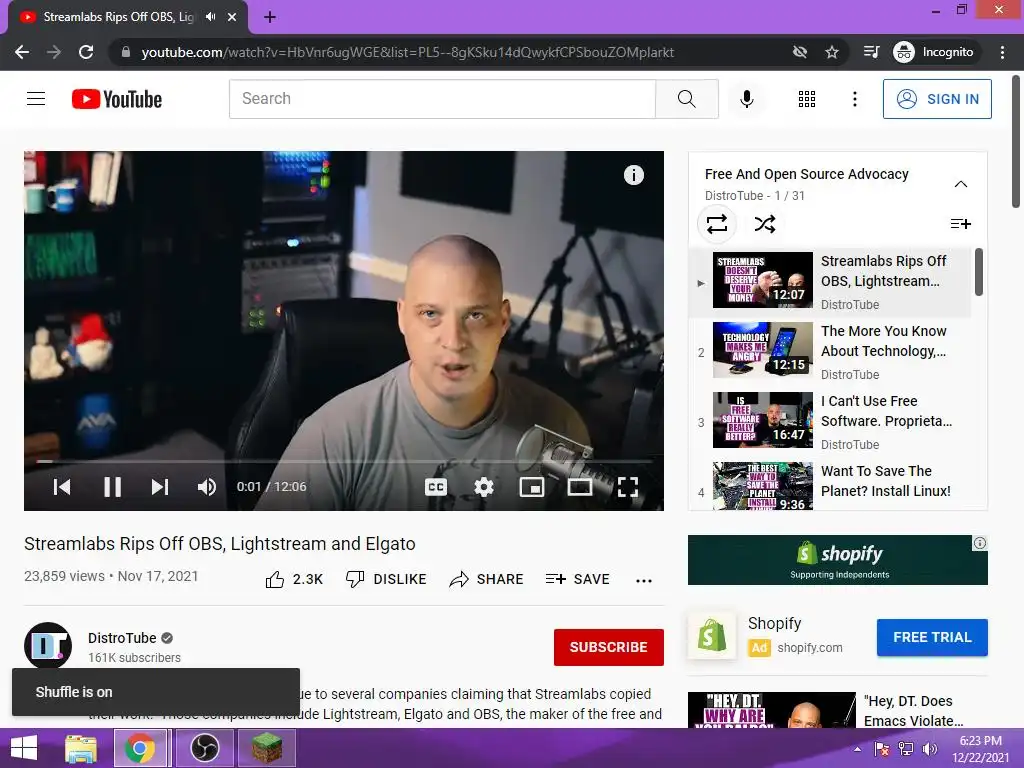The height and width of the screenshot is (768, 1024).
Task: Open Minecraft from taskbar
Action: click(266, 748)
